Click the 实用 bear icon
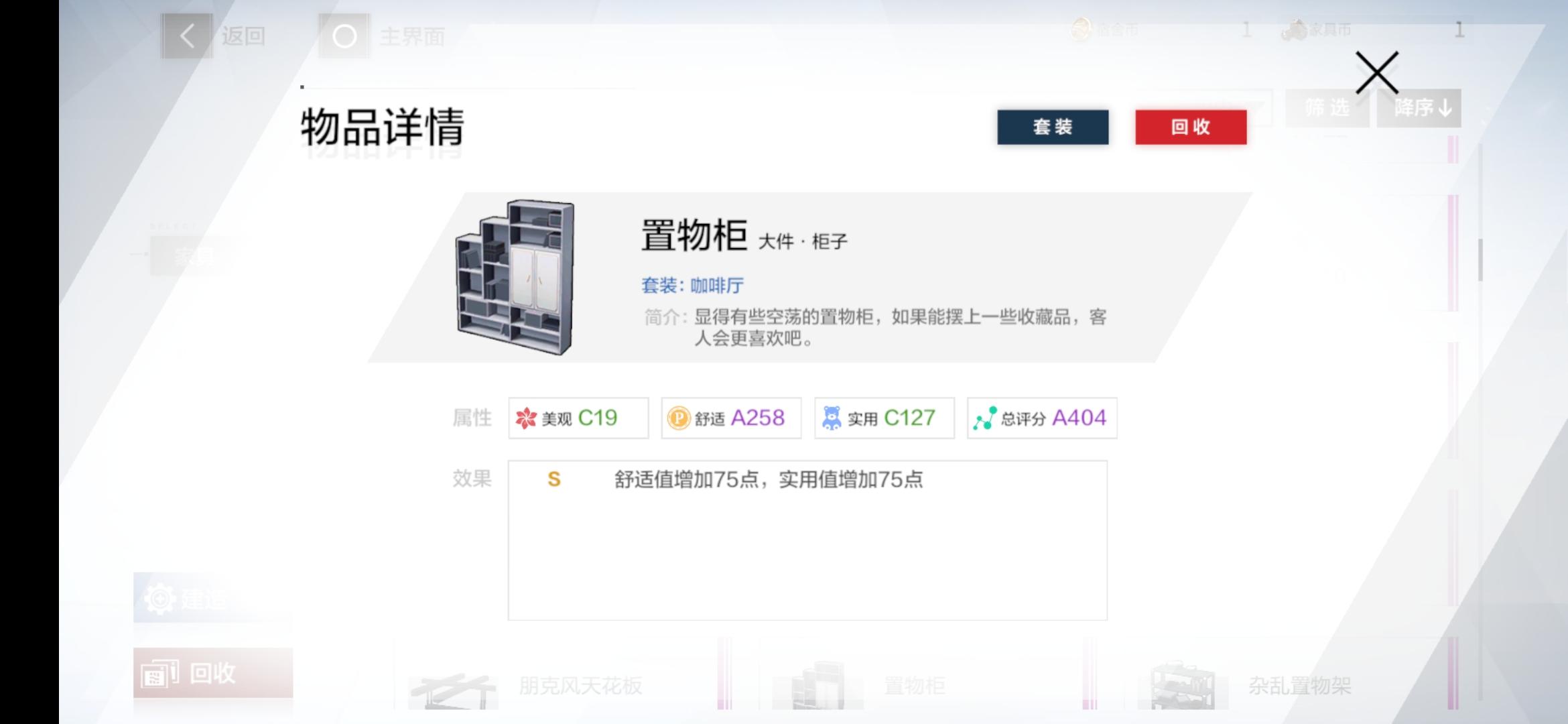This screenshot has width=1568, height=724. [832, 418]
